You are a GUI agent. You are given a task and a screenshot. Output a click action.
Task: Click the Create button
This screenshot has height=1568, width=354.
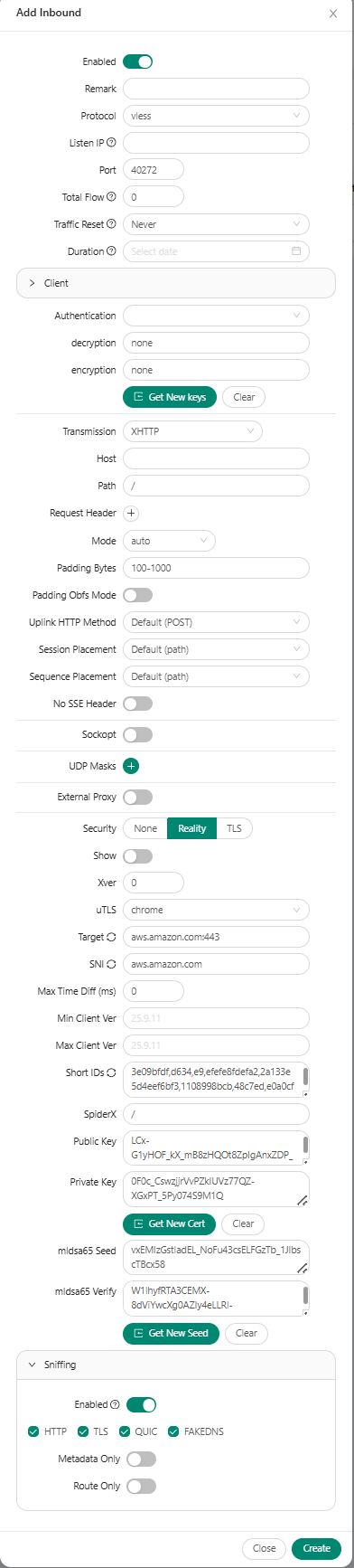[x=317, y=1548]
